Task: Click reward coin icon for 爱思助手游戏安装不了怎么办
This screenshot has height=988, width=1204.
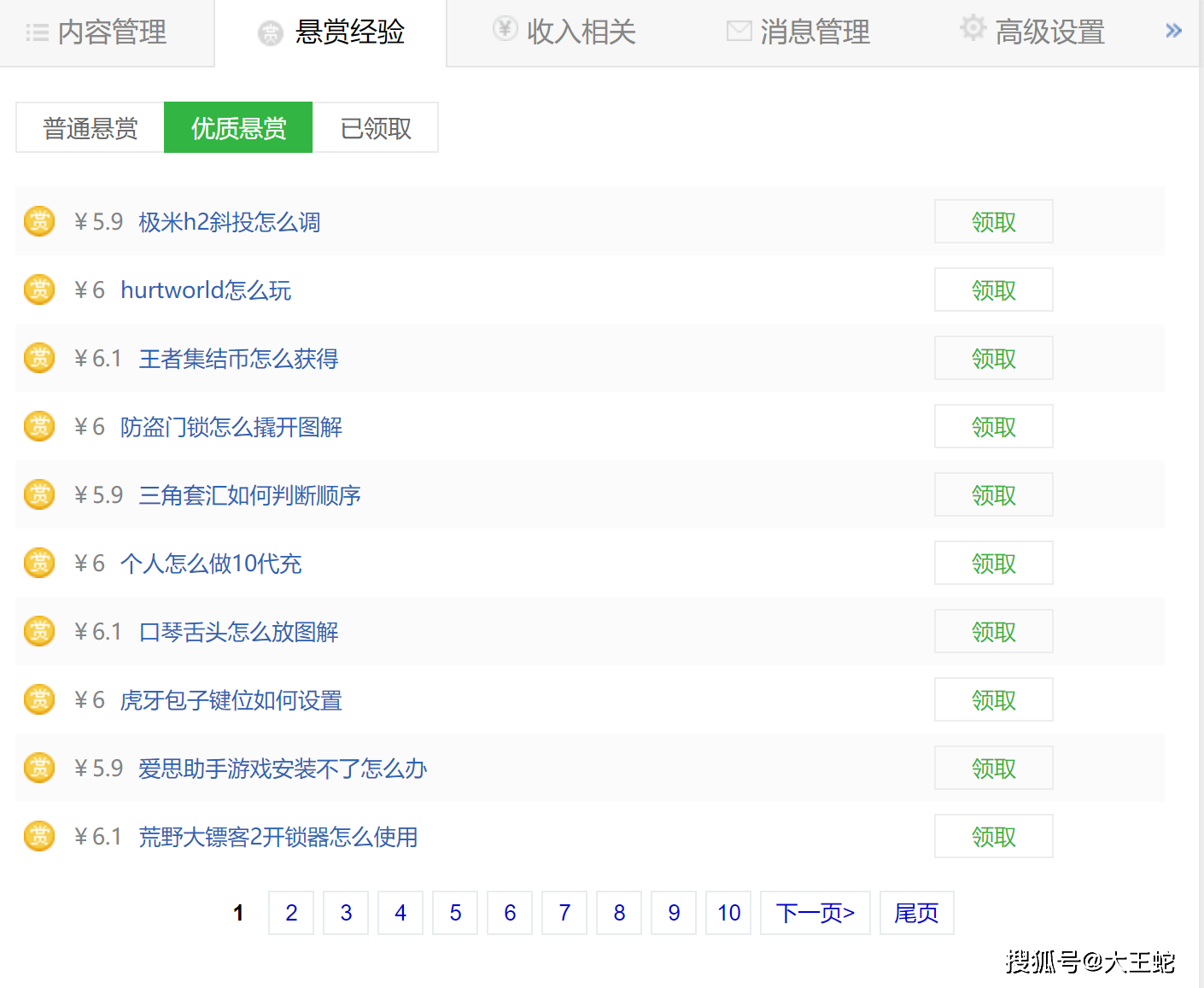Action: point(39,768)
